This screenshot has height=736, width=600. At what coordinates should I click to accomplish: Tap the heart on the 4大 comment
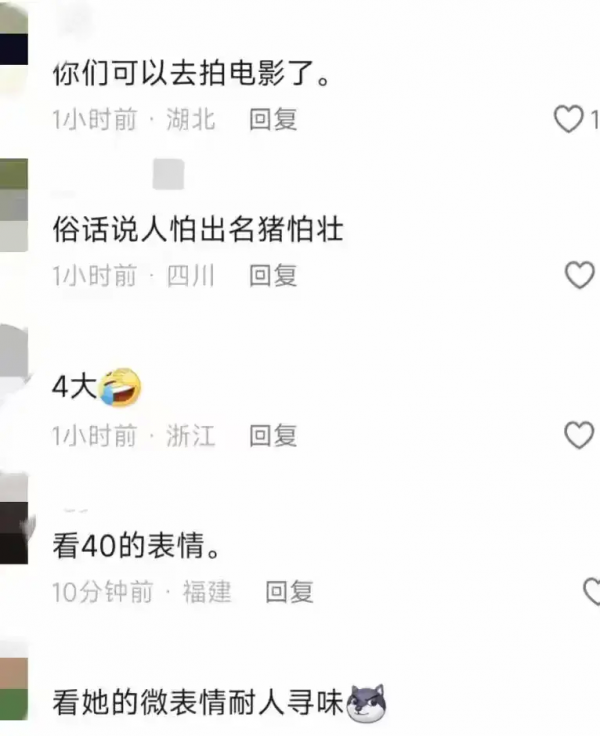[x=579, y=435]
